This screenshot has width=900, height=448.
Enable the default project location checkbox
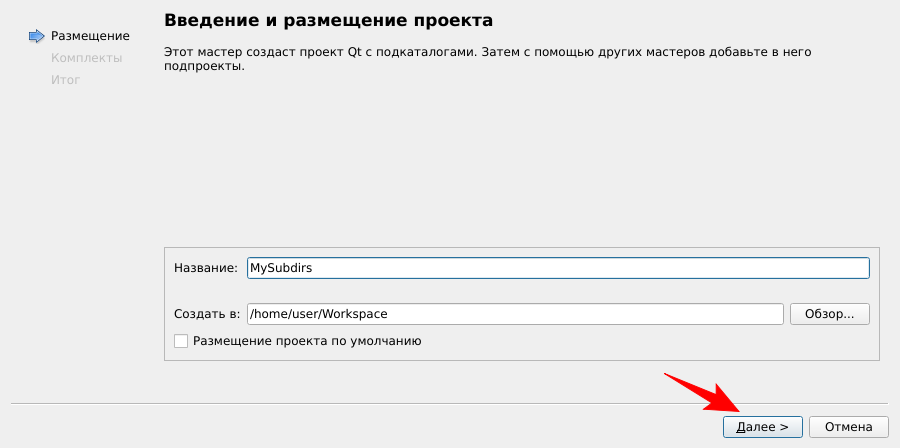pos(181,341)
